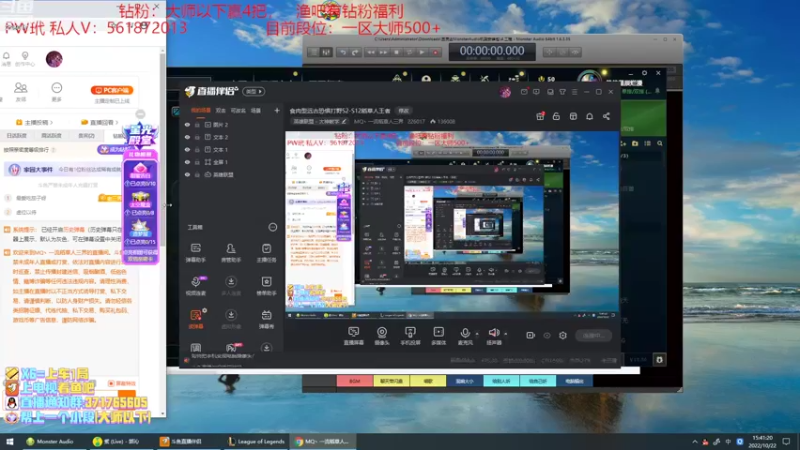Click the orange PC客户端 button
800x450 pixels.
(x=112, y=90)
